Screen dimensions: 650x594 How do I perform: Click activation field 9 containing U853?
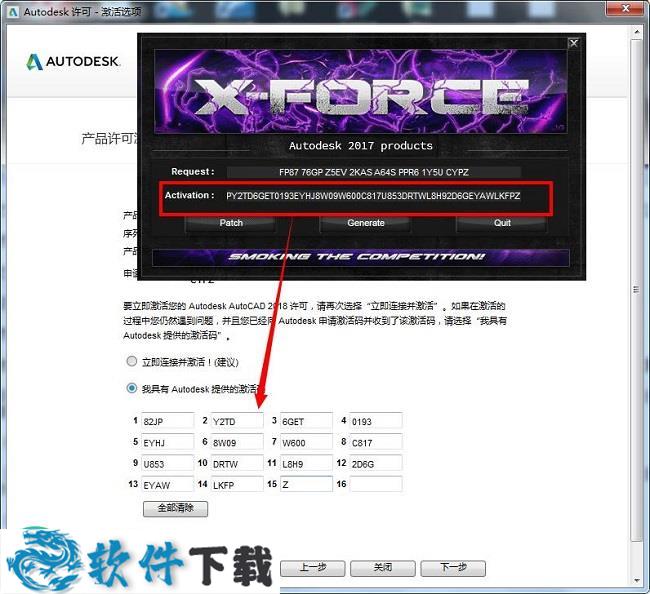(x=167, y=463)
